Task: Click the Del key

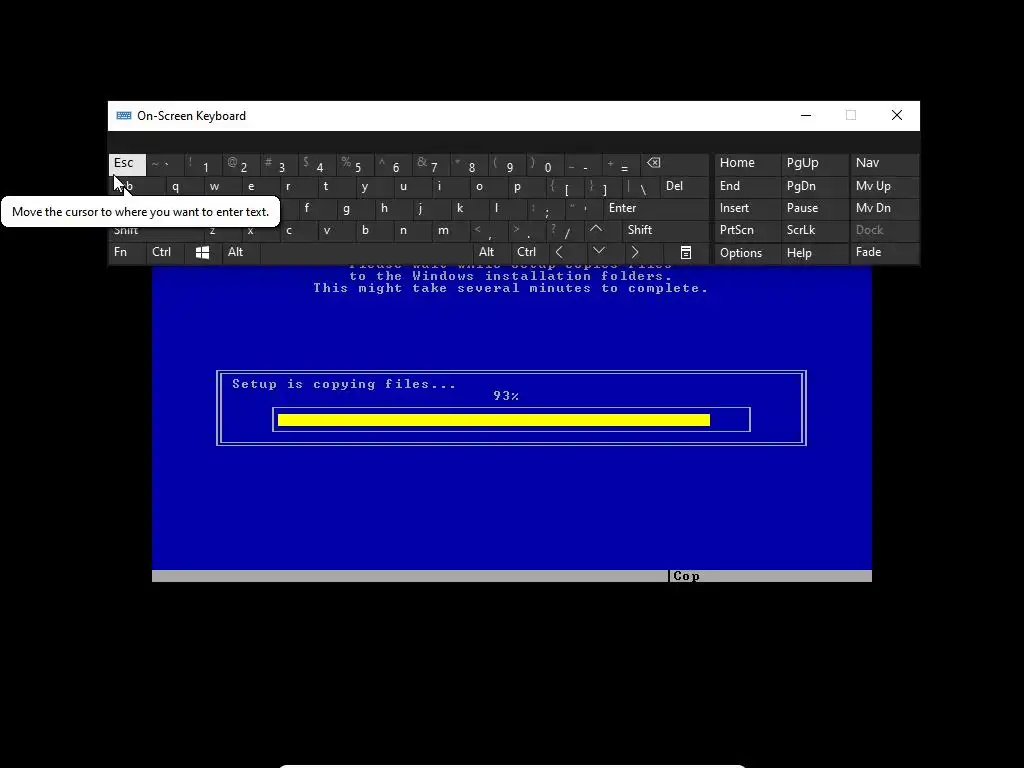Action: pos(684,186)
